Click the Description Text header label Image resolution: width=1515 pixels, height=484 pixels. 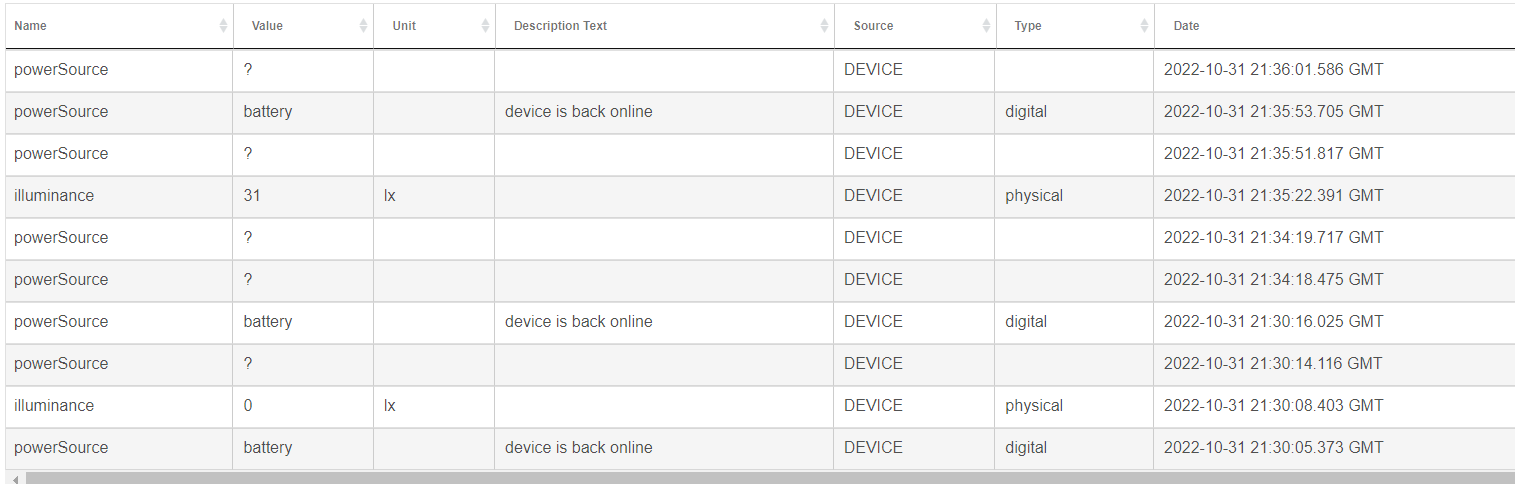[x=560, y=26]
